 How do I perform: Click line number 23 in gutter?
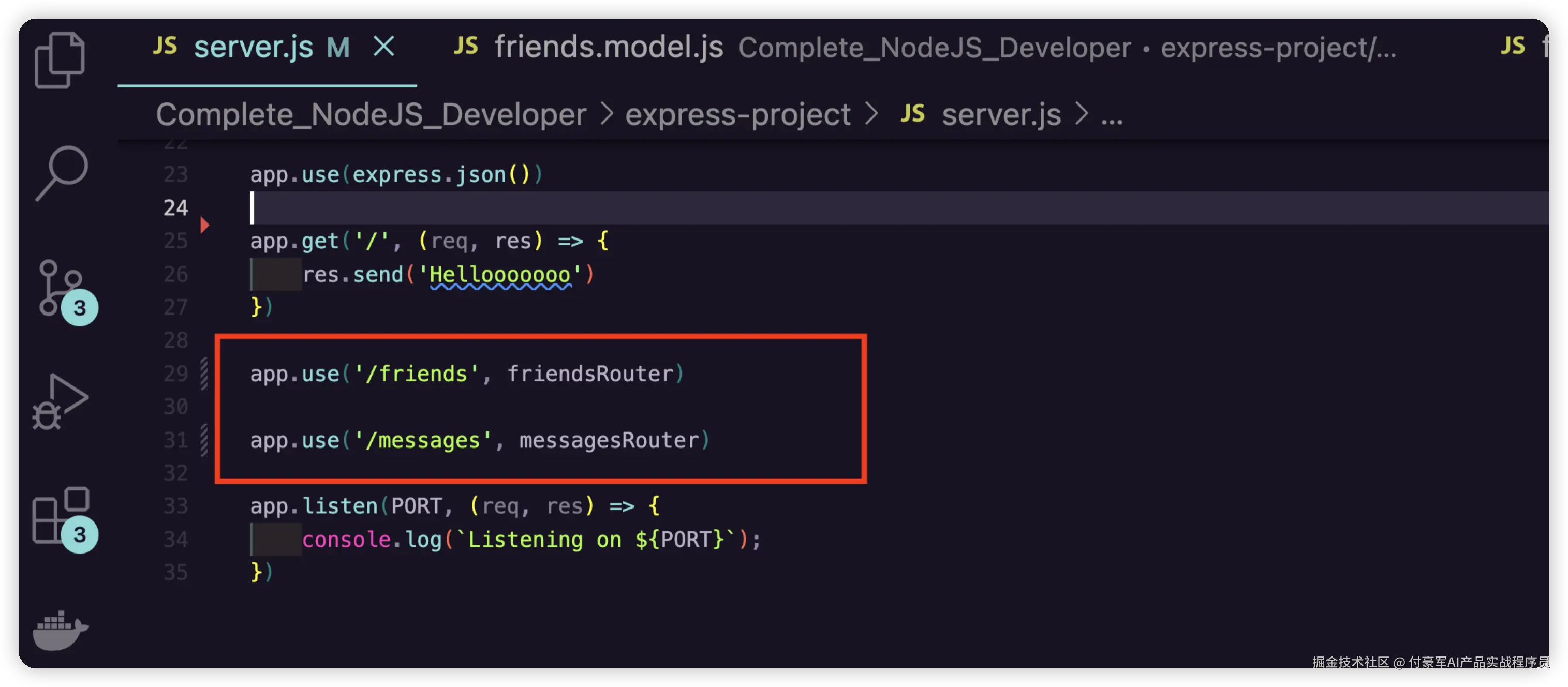click(x=176, y=175)
